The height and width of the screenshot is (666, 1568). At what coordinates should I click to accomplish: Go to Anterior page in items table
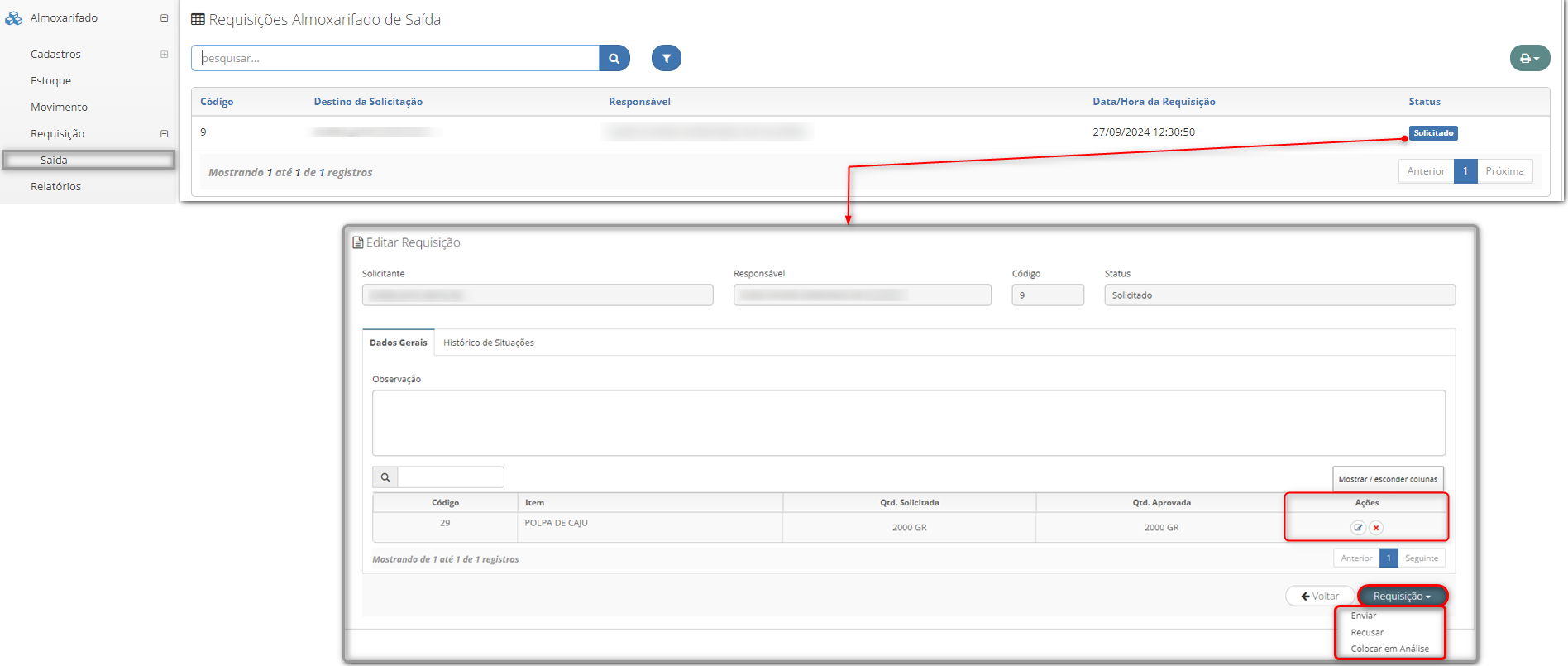(1356, 558)
